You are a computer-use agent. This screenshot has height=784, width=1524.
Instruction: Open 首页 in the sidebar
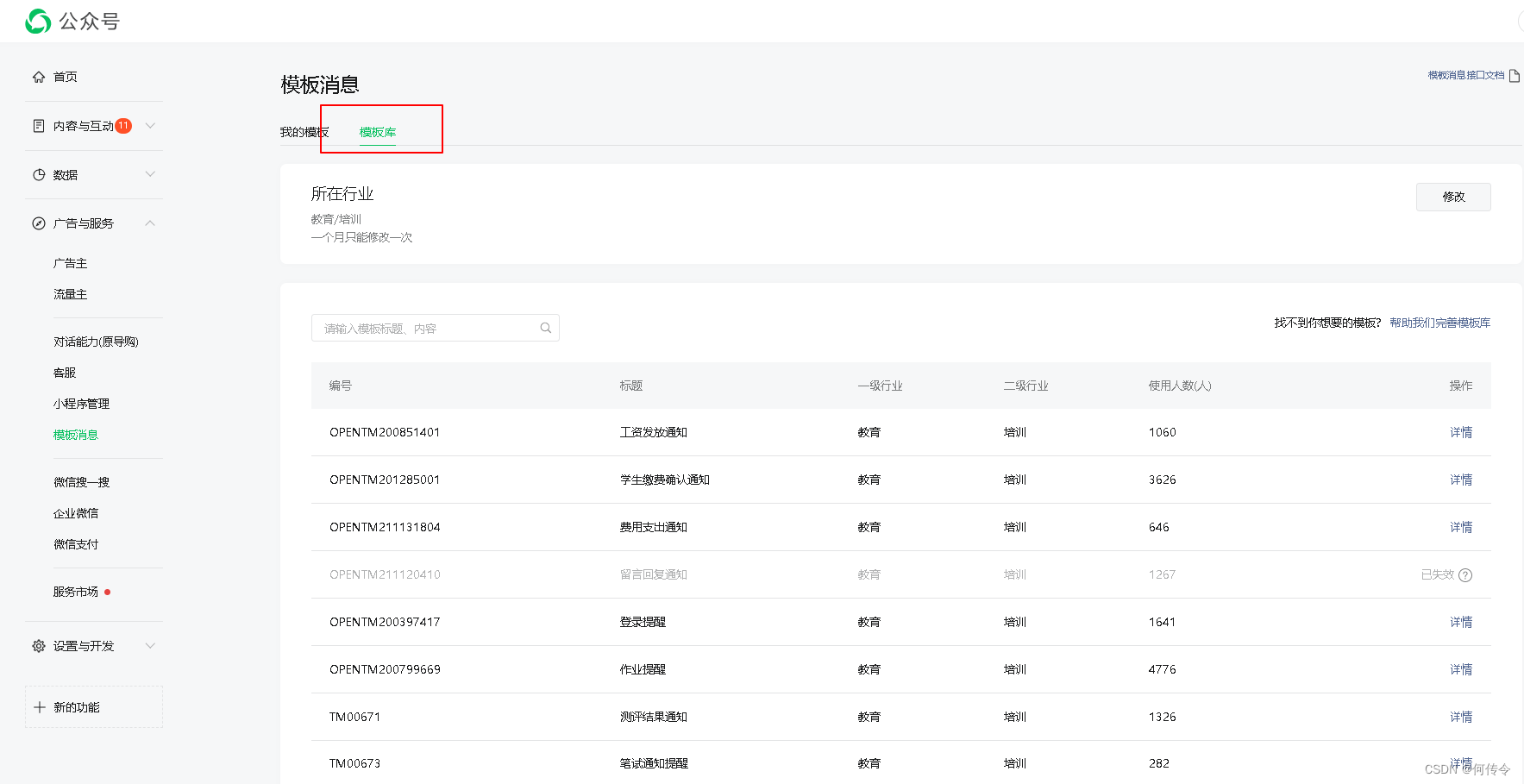[x=66, y=77]
